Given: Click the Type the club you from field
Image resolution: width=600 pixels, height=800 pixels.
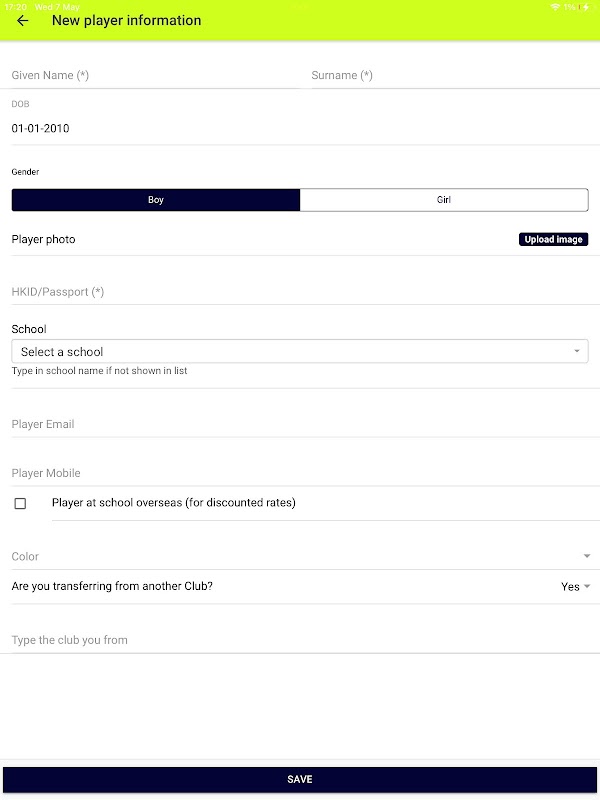Looking at the screenshot, I should point(299,640).
